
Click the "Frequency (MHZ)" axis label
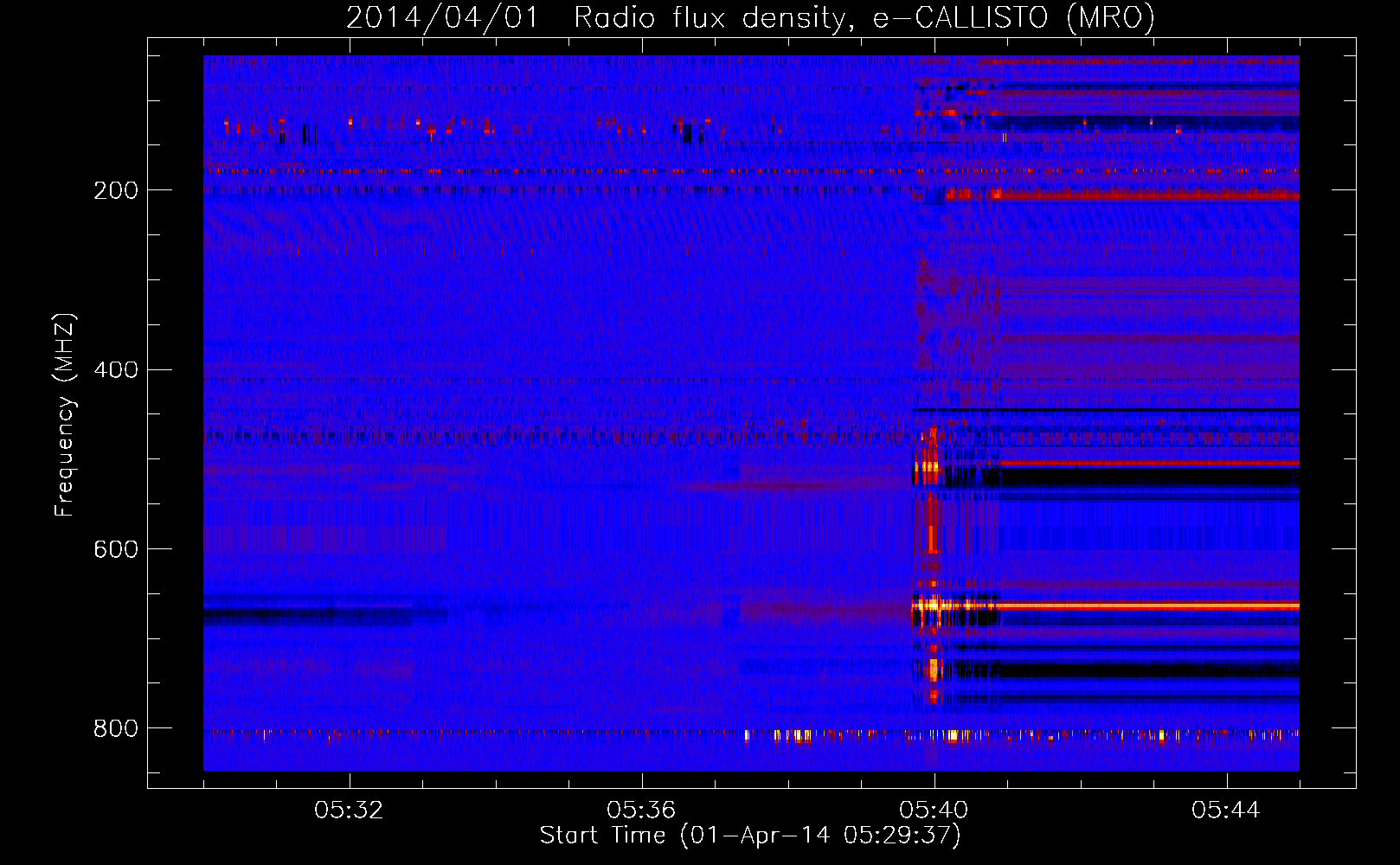coord(64,415)
